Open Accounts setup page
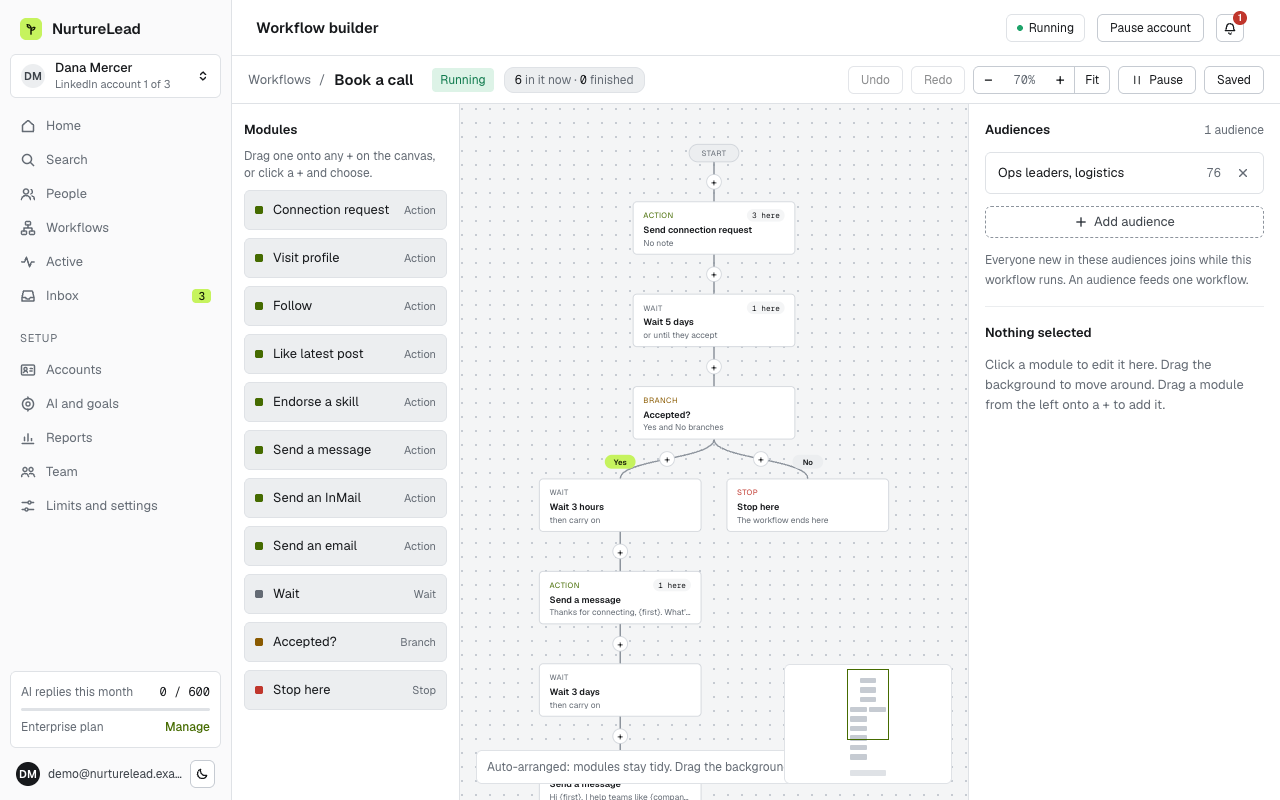This screenshot has width=1280, height=800. point(115,370)
